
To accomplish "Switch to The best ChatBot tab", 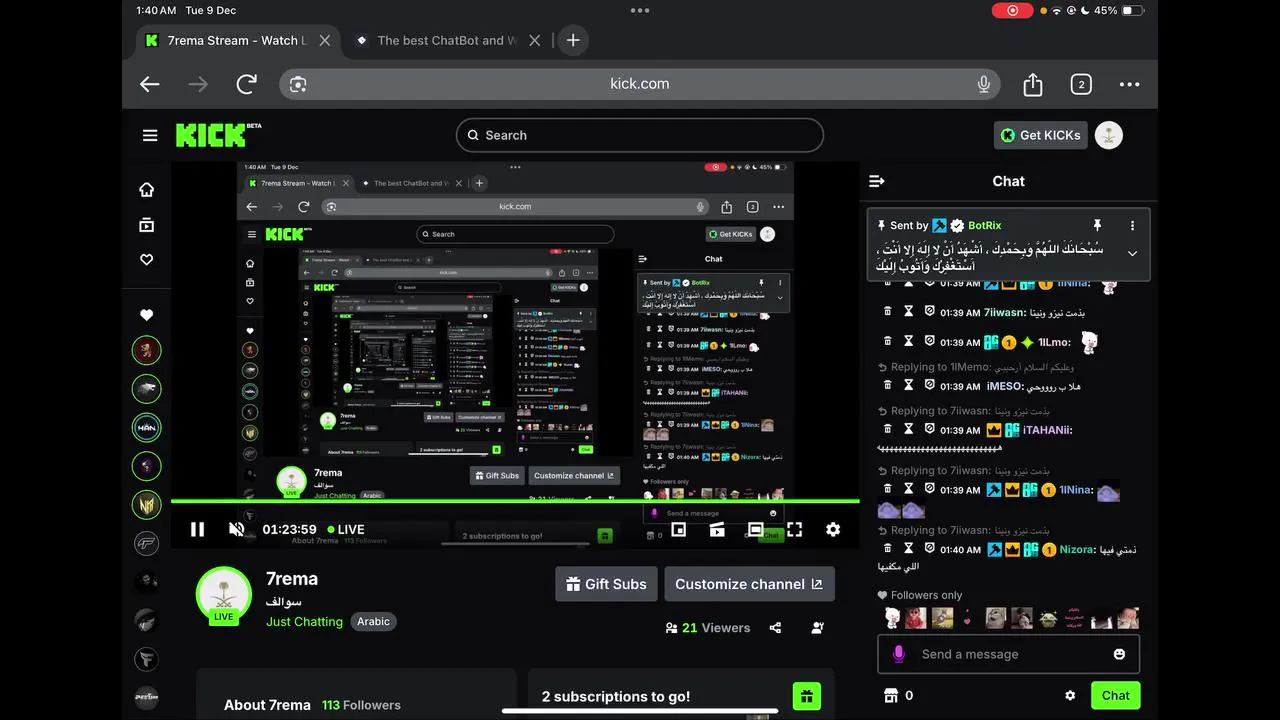I will coord(447,40).
